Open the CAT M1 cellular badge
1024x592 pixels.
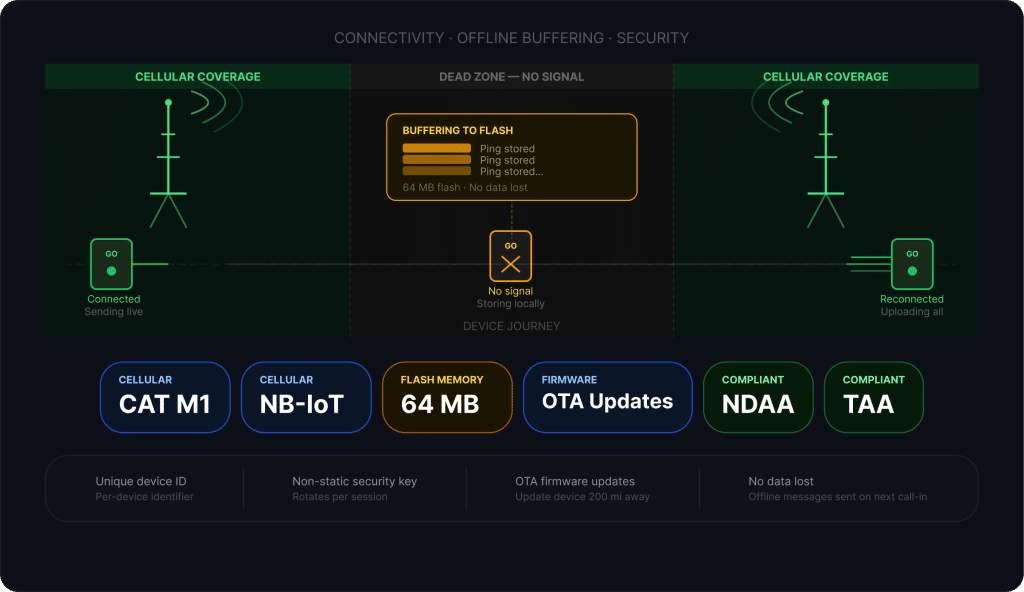pyautogui.click(x=165, y=397)
